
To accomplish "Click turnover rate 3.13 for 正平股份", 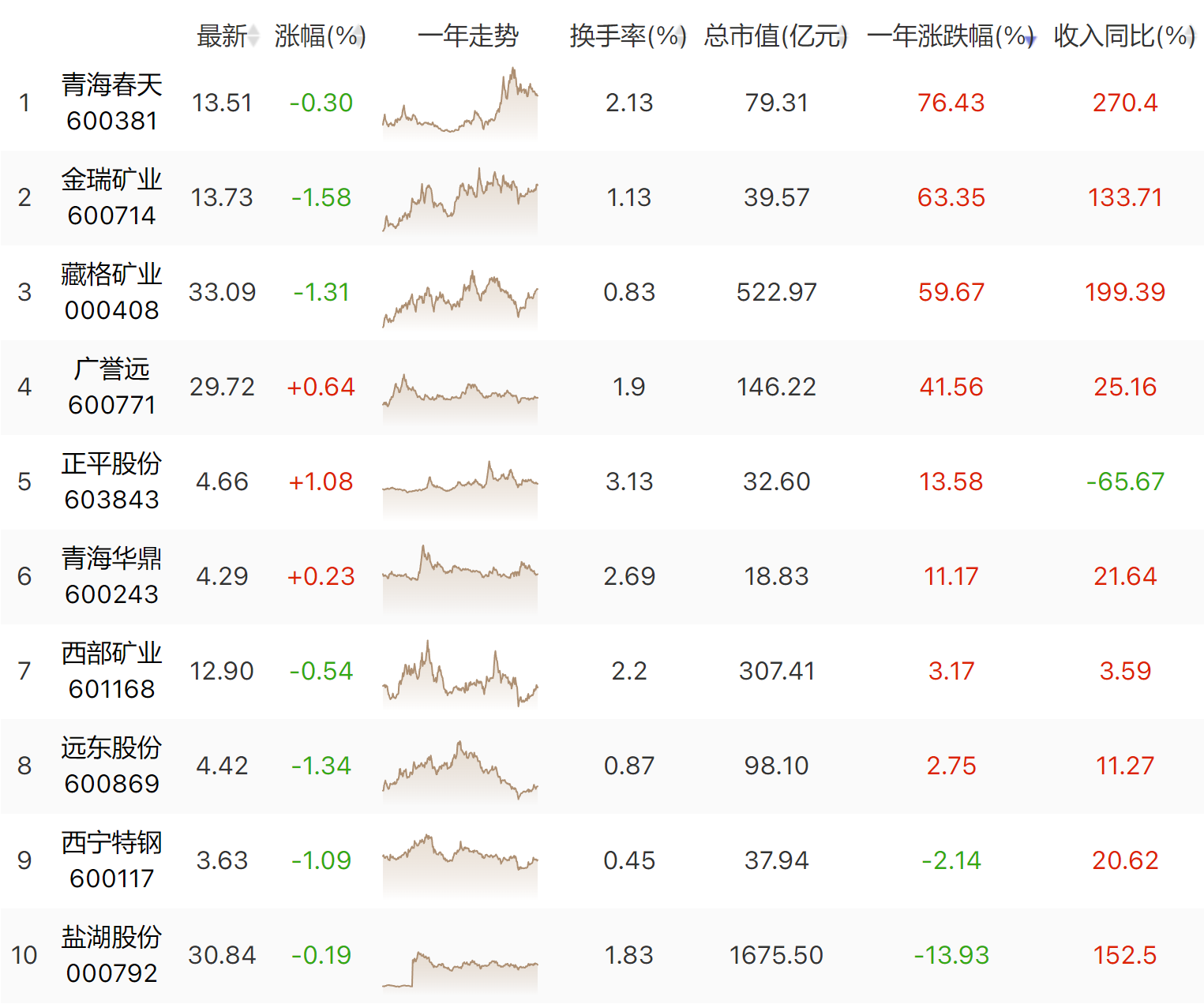I will coord(629,481).
